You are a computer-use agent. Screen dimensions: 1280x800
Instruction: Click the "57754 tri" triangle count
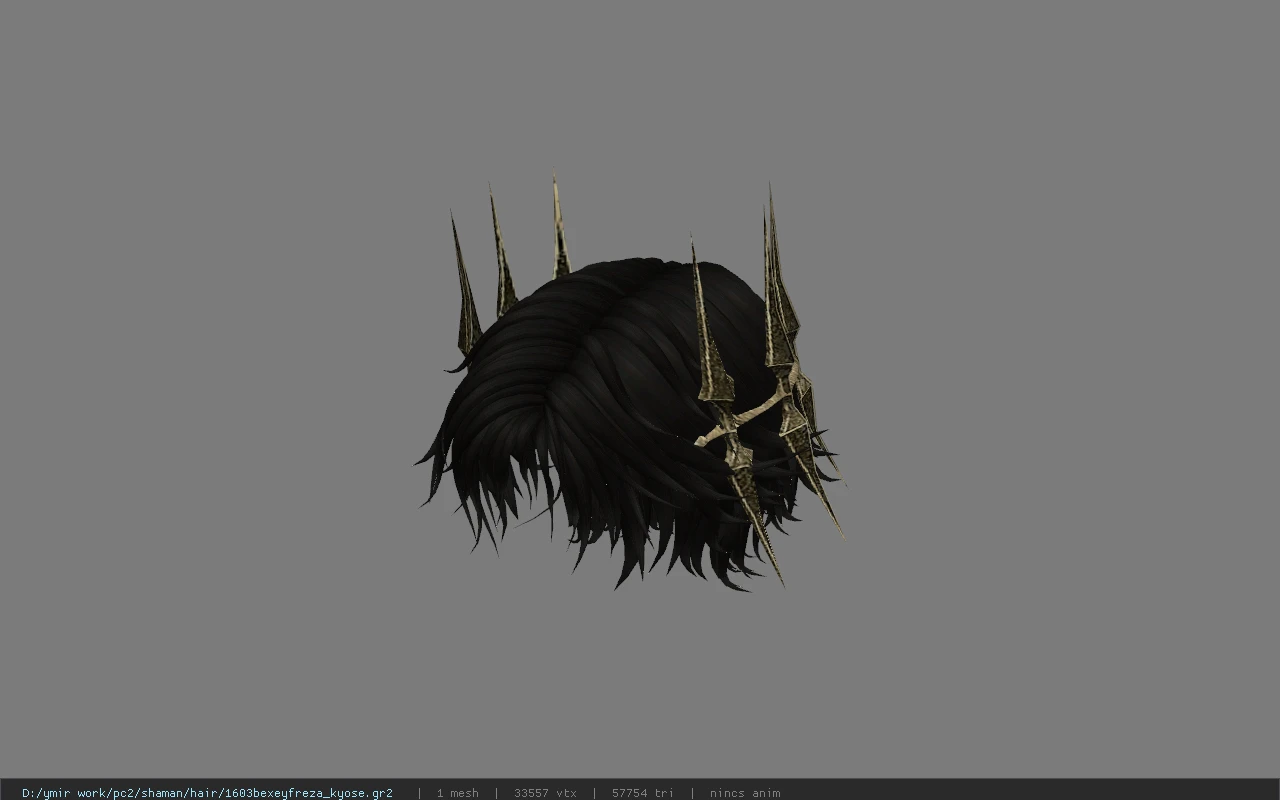pos(642,793)
